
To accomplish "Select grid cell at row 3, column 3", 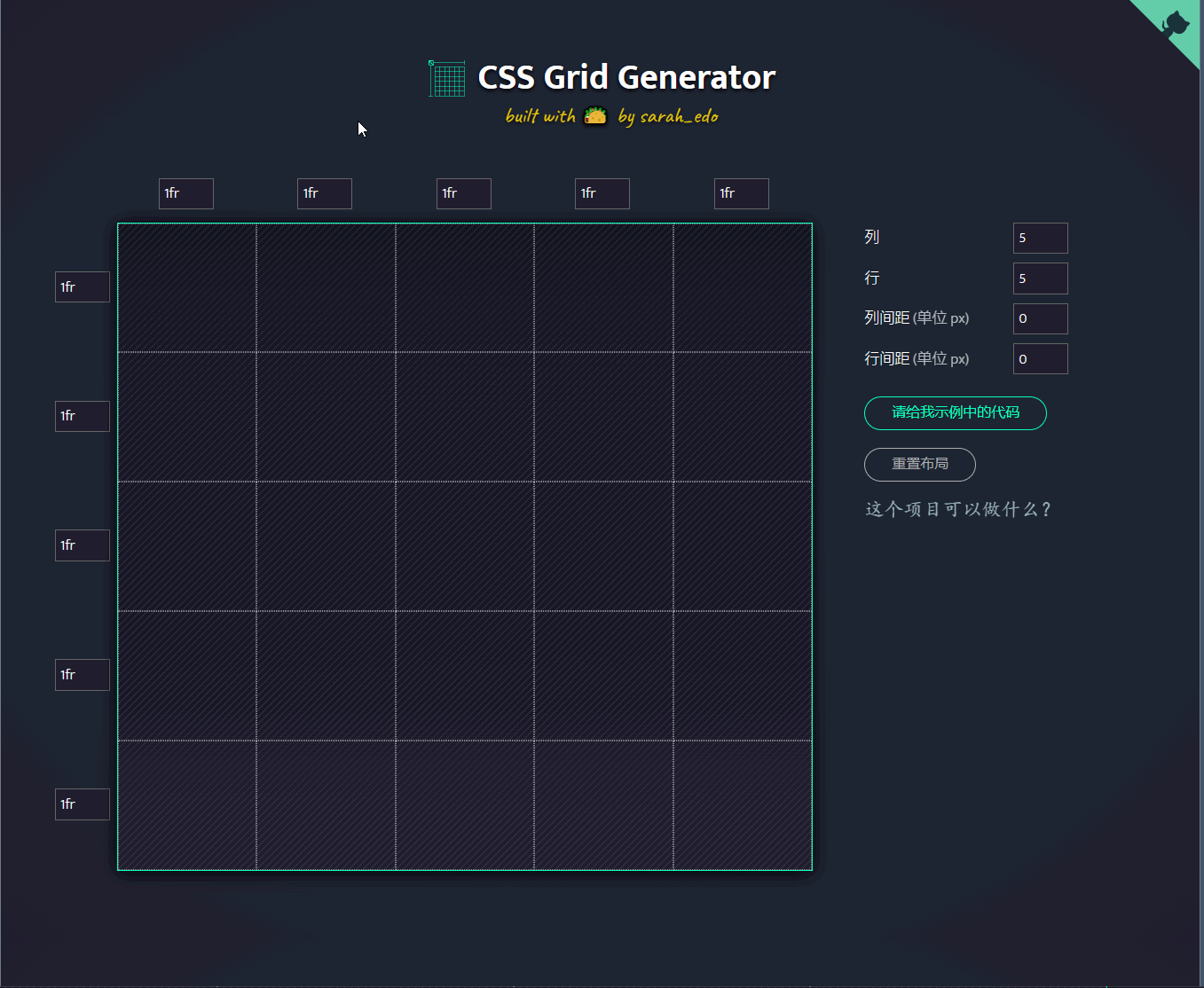I will click(x=465, y=546).
